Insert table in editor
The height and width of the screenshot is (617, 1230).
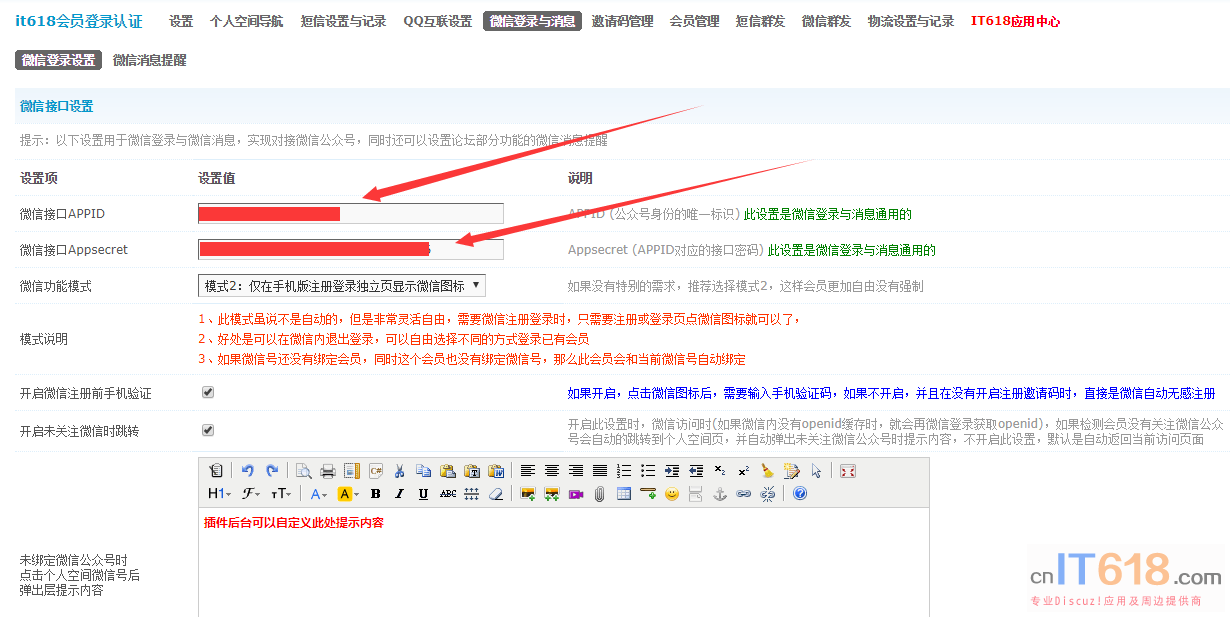point(624,494)
